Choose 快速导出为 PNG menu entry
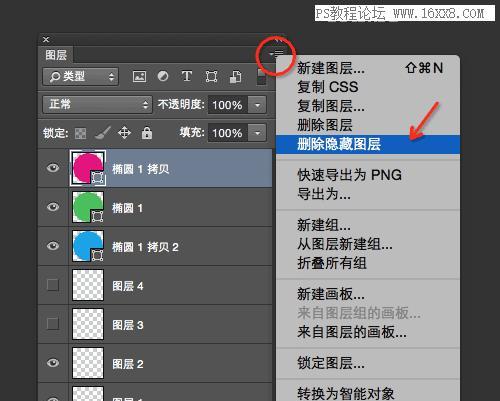Screen dimensions: 500x401 [x=368, y=175]
